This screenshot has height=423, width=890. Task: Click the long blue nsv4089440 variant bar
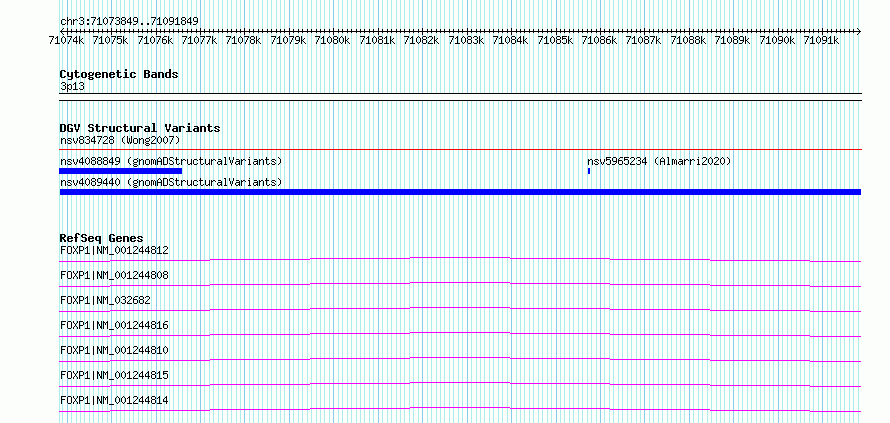[460, 192]
